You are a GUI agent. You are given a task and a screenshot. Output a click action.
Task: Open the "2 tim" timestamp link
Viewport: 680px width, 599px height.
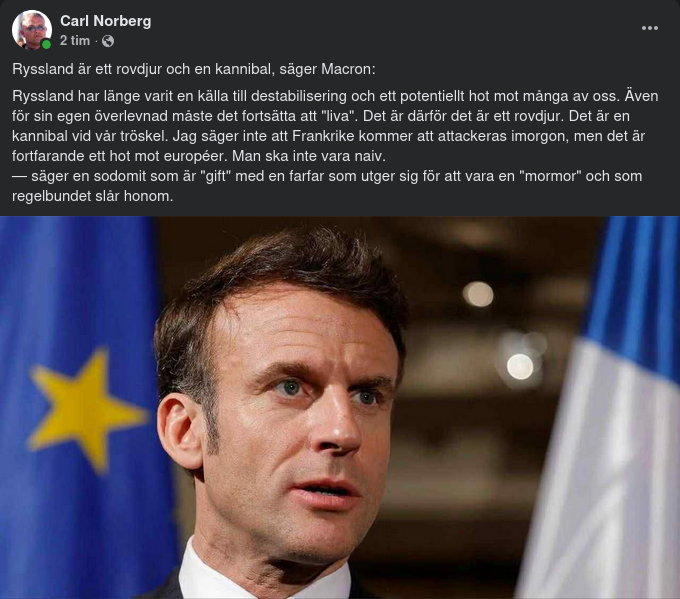coord(75,41)
